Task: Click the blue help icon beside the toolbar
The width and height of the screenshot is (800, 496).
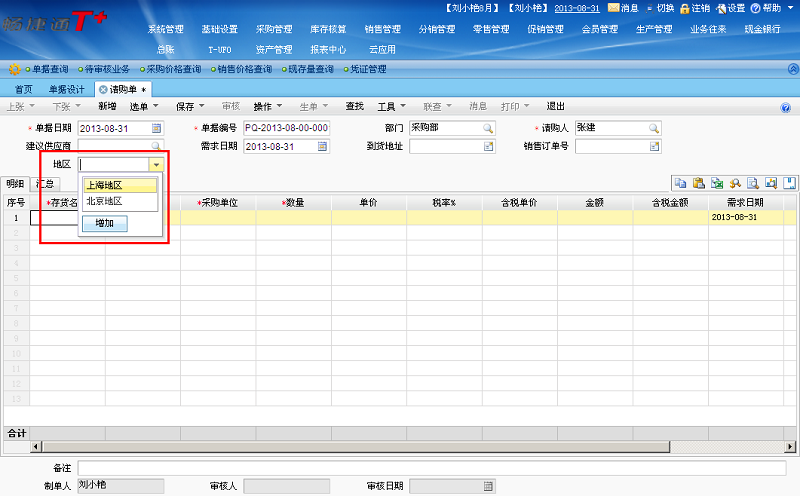Action: pyautogui.click(x=786, y=107)
